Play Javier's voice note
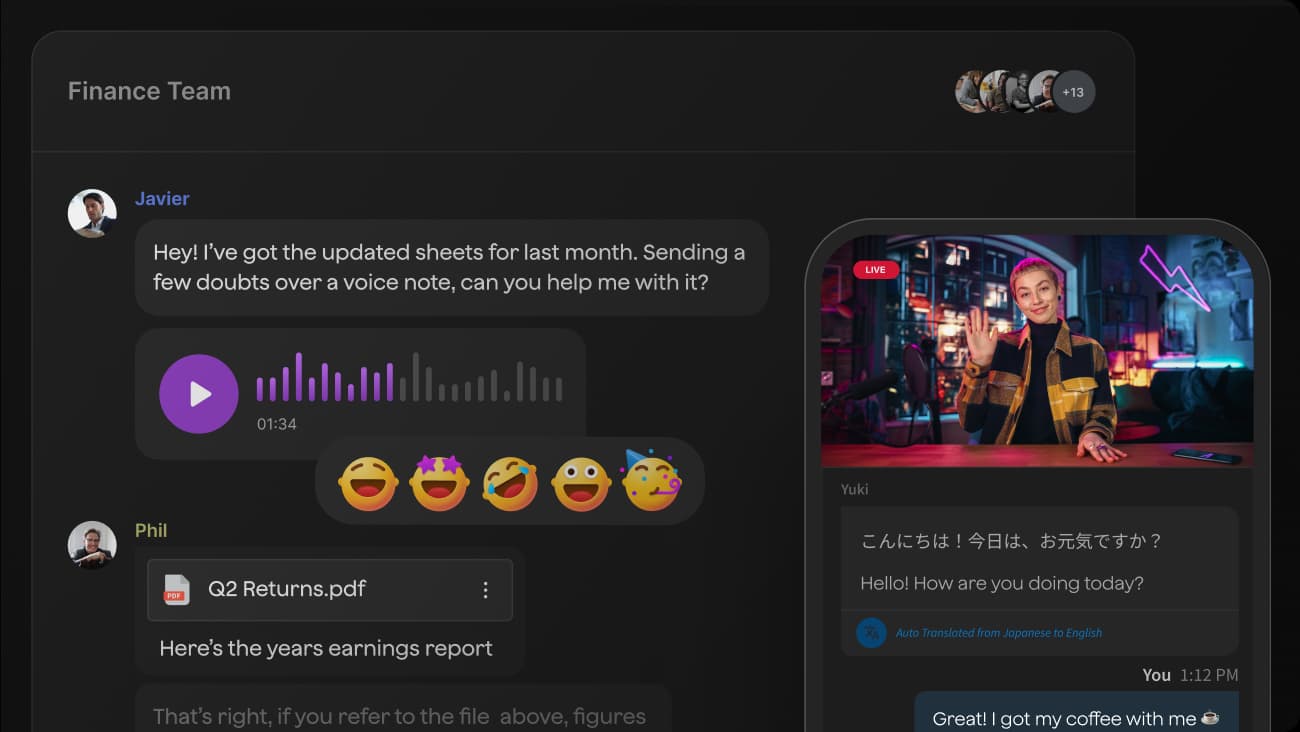The height and width of the screenshot is (732, 1300). (x=199, y=394)
